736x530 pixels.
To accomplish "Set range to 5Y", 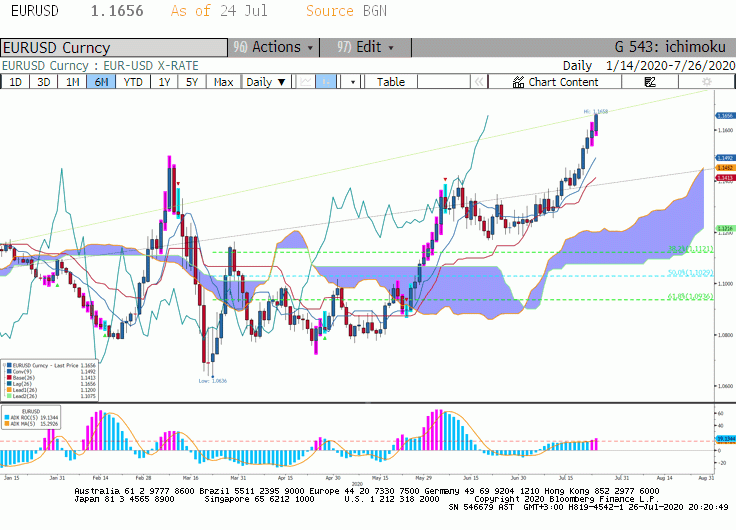I will coord(192,82).
